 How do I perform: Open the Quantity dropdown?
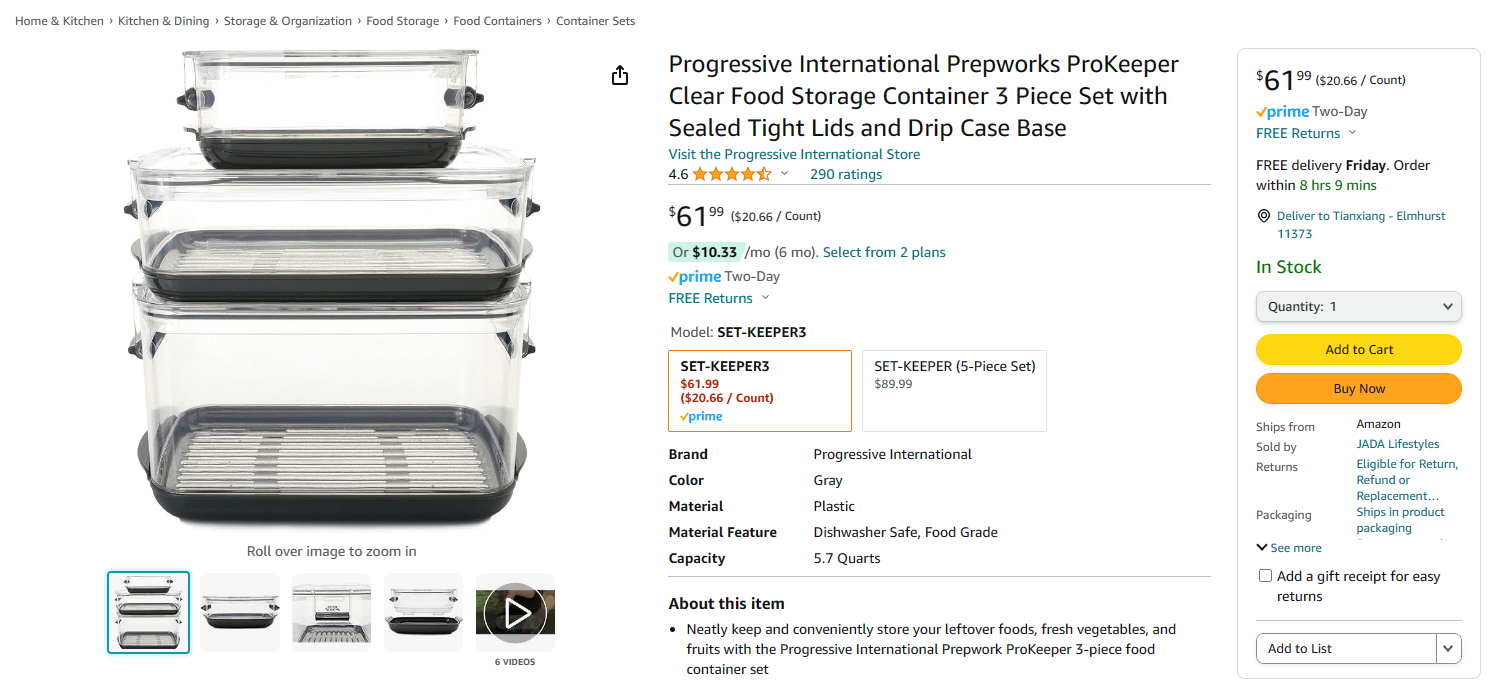click(x=1358, y=307)
